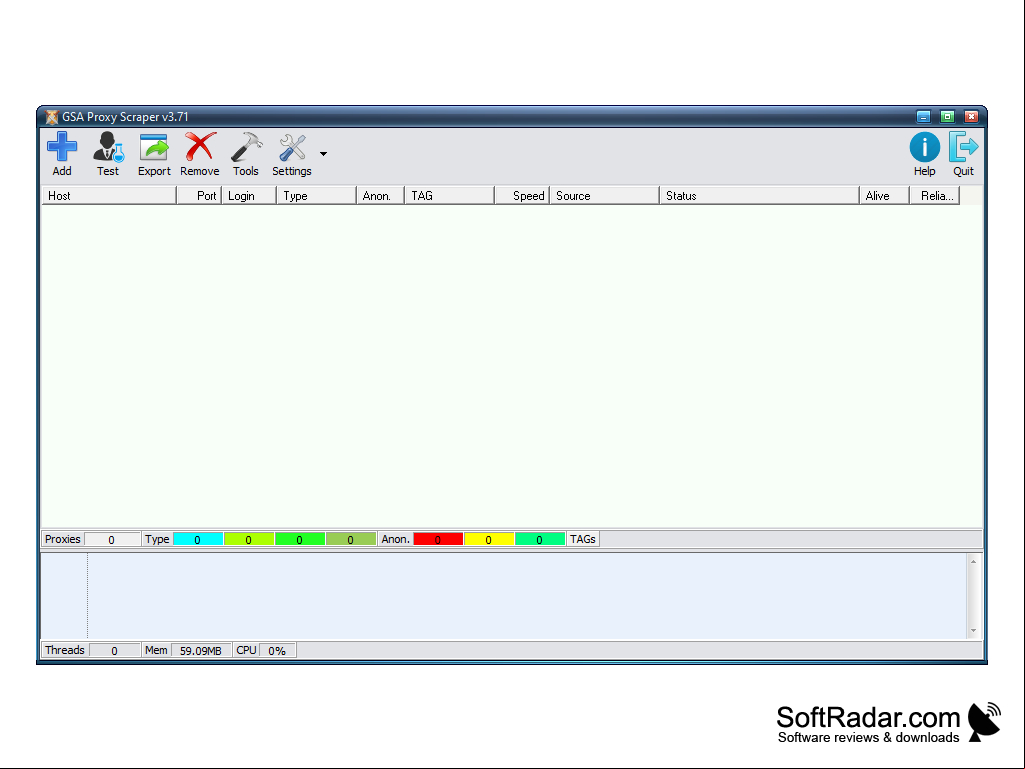Screen dimensions: 1025x769
Task: Click the GSA Proxy Scraper title icon
Action: coord(52,117)
